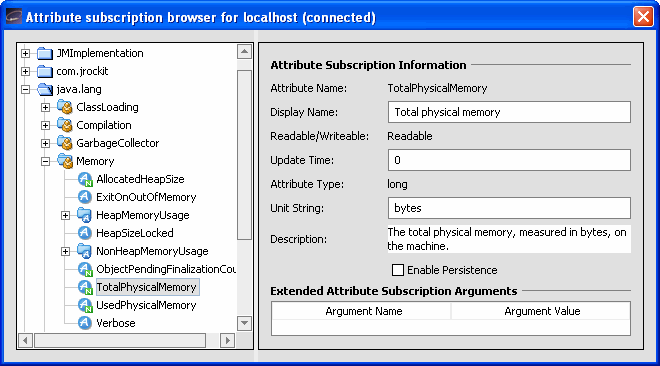Select the NonHeapMemoryUsage attribute
Image resolution: width=660 pixels, height=366 pixels.
coord(152,251)
